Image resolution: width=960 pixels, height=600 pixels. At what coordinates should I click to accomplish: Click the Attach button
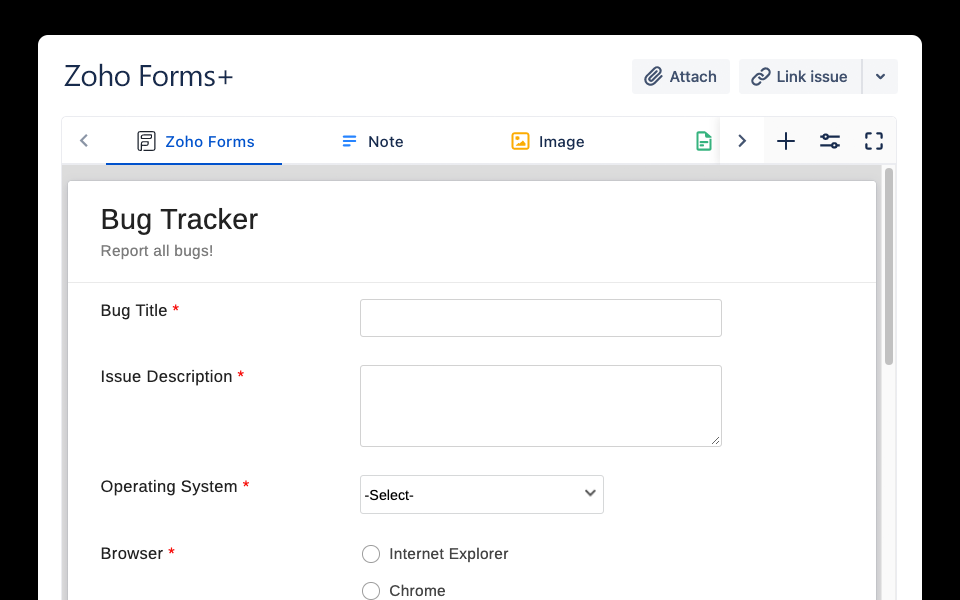tap(680, 76)
